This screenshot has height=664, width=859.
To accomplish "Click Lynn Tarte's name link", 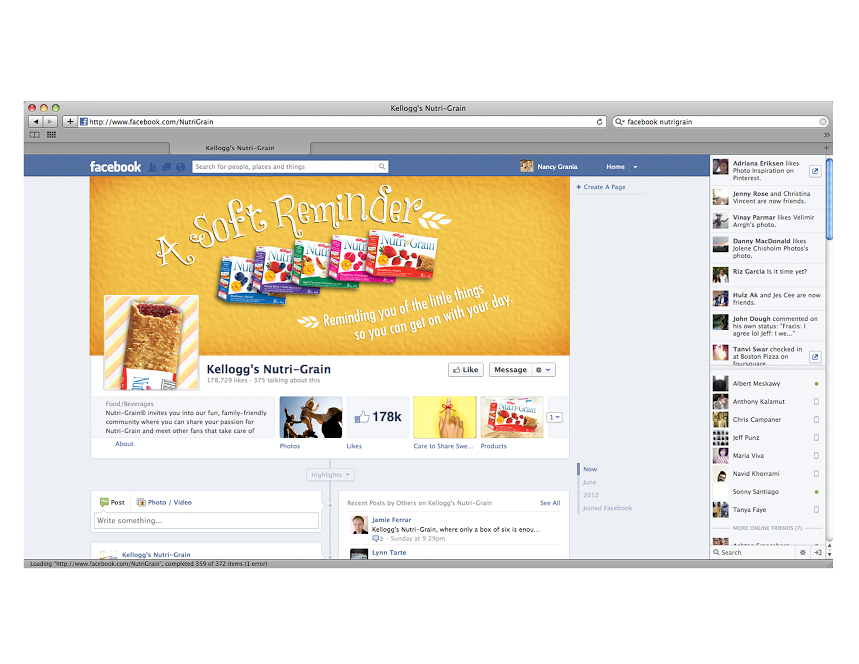I will pyautogui.click(x=389, y=552).
